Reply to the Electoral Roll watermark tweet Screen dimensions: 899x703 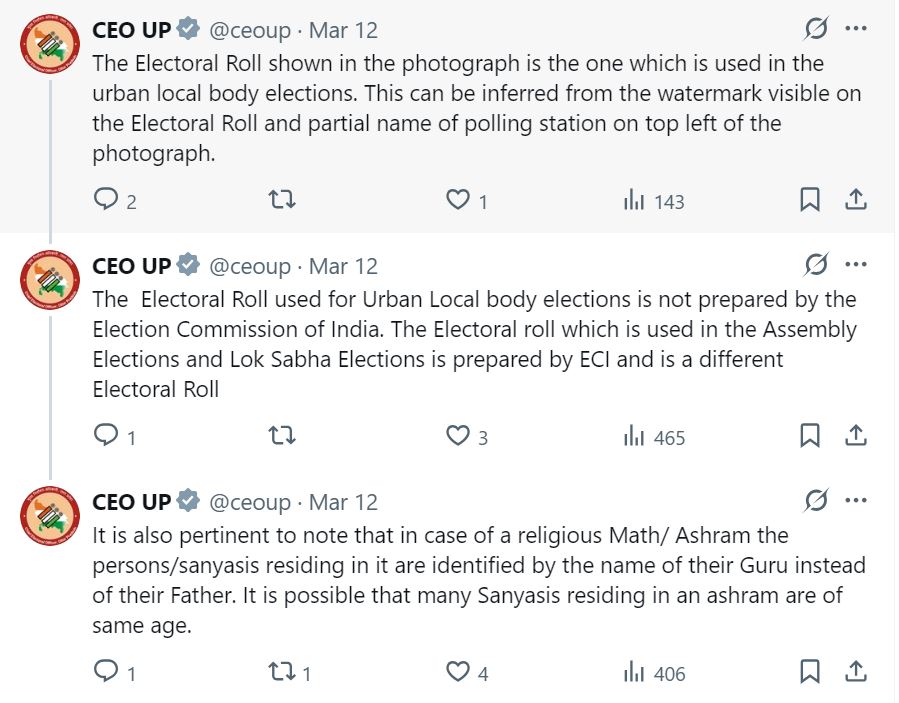[104, 199]
